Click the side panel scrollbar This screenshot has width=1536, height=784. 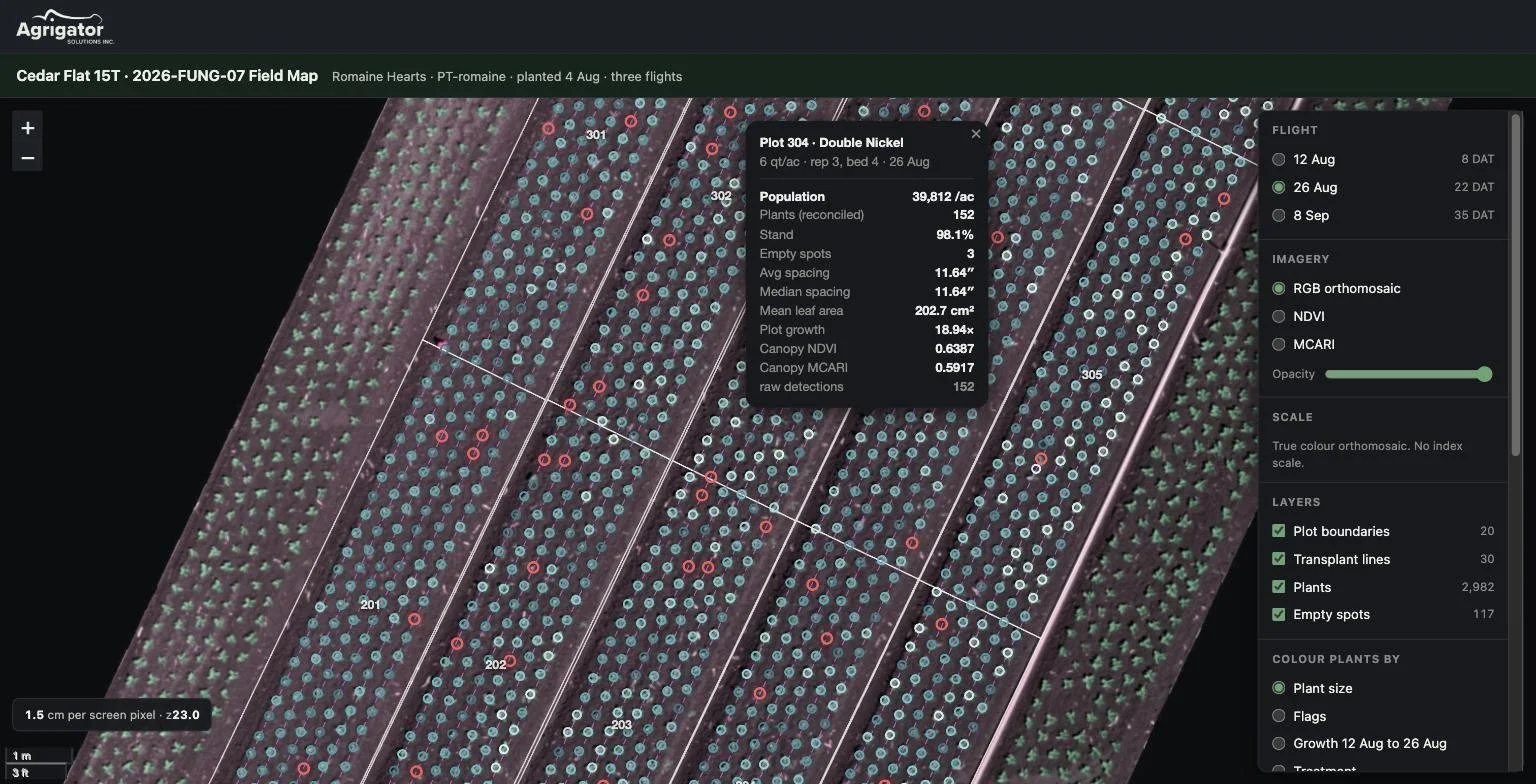pyautogui.click(x=1516, y=285)
